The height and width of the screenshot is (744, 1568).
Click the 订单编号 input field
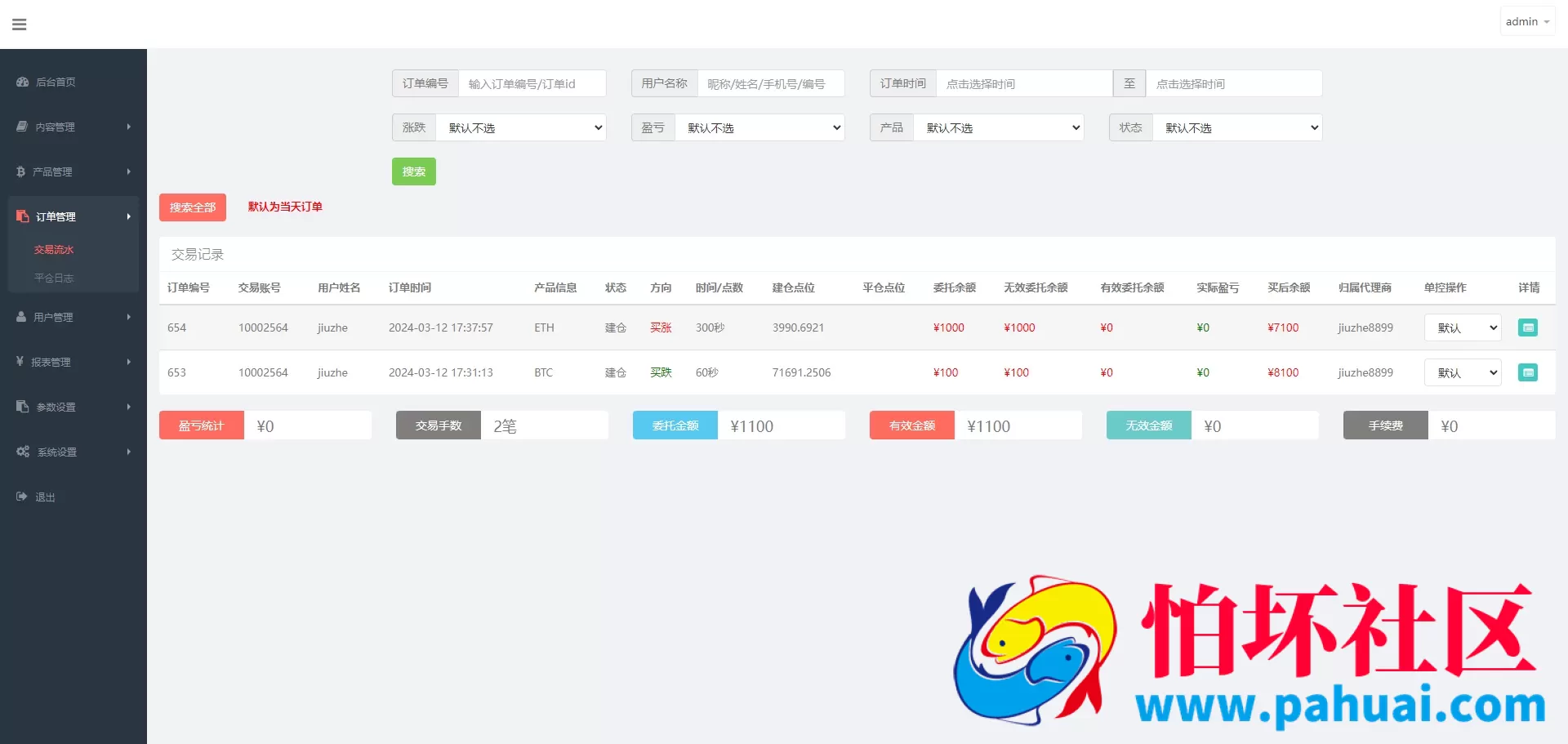(x=532, y=82)
